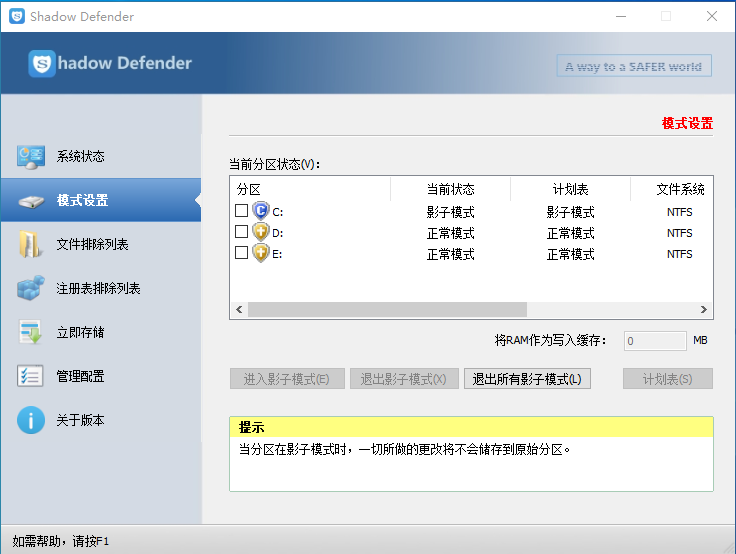Viewport: 736px width, 554px height.
Task: Click the 文件系统 column header
Action: [x=672, y=189]
